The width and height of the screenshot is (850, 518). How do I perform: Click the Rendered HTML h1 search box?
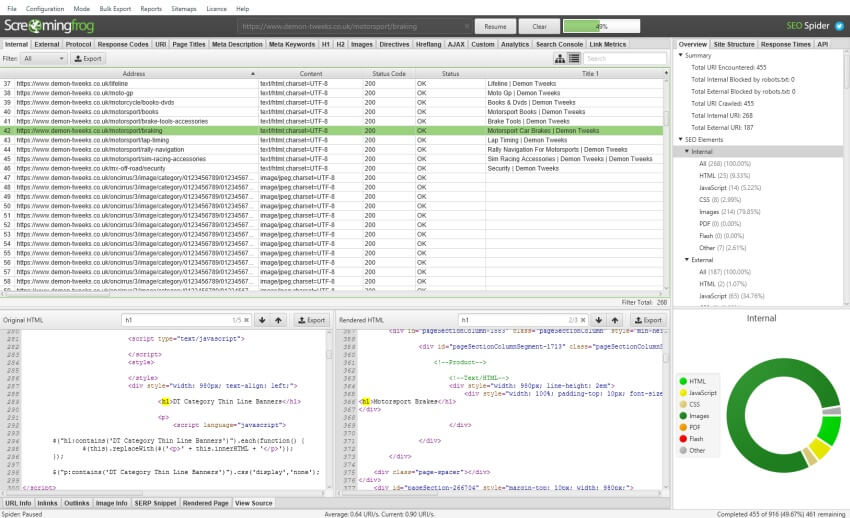(523, 320)
